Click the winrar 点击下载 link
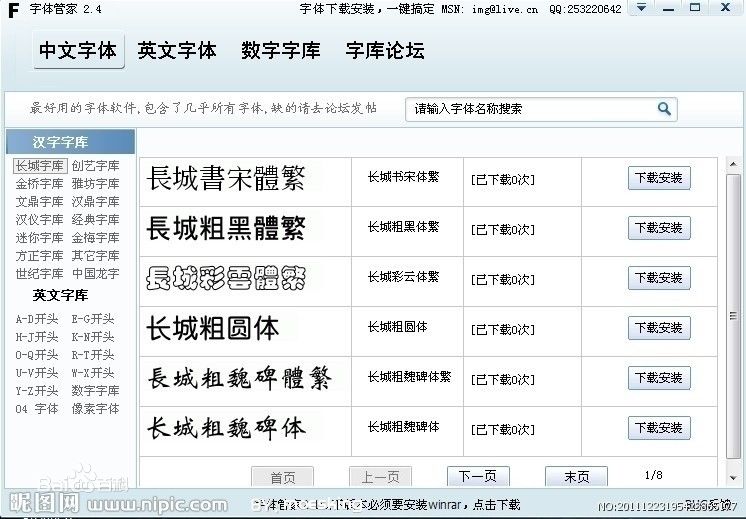Screen dimensions: 746x519 coord(497,505)
